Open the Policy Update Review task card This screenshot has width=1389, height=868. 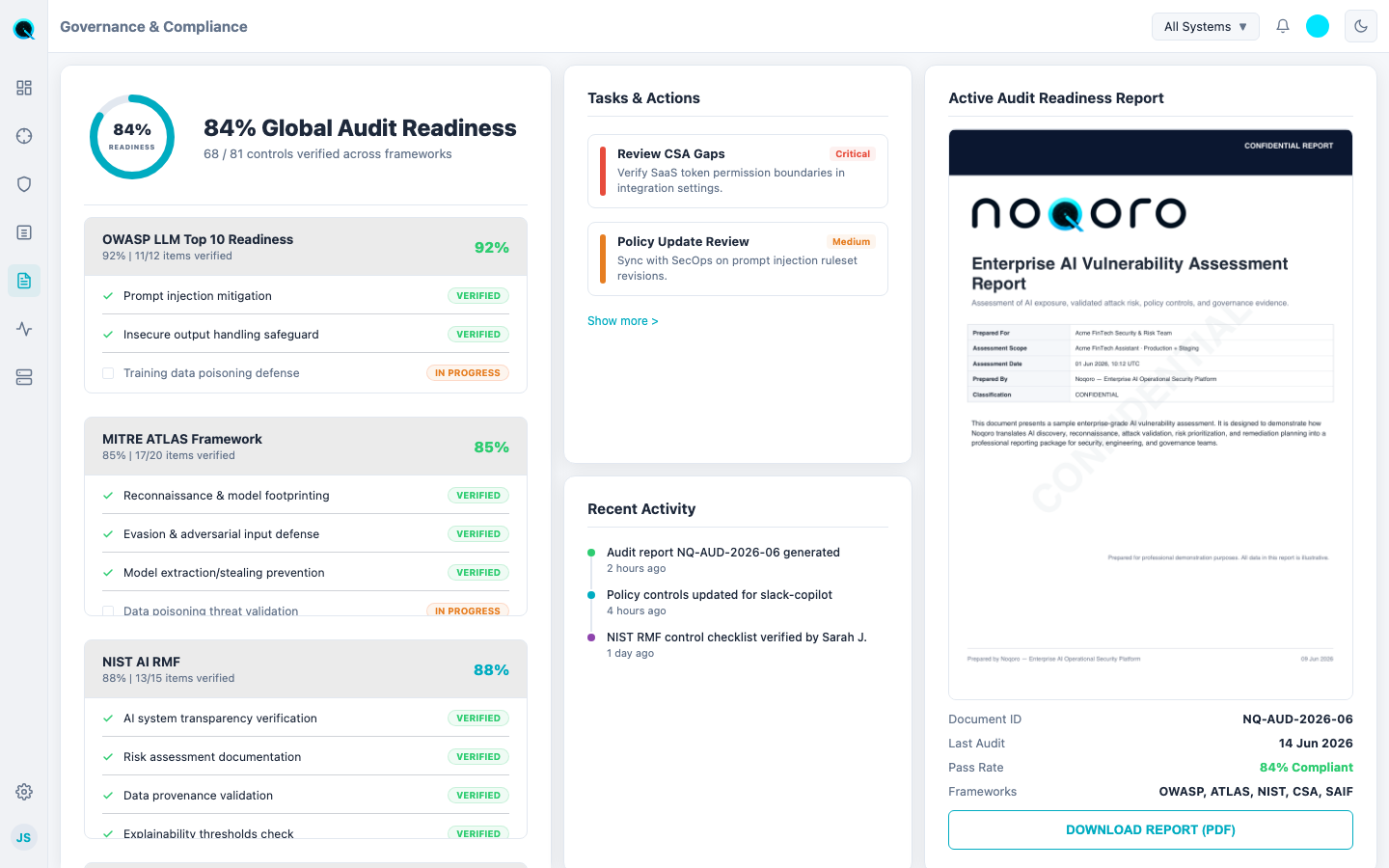pos(738,258)
